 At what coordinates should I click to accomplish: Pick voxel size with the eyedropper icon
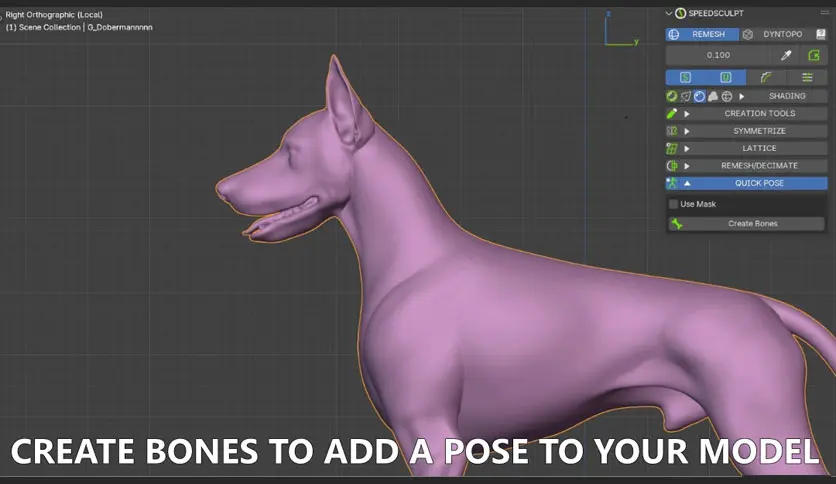point(786,55)
